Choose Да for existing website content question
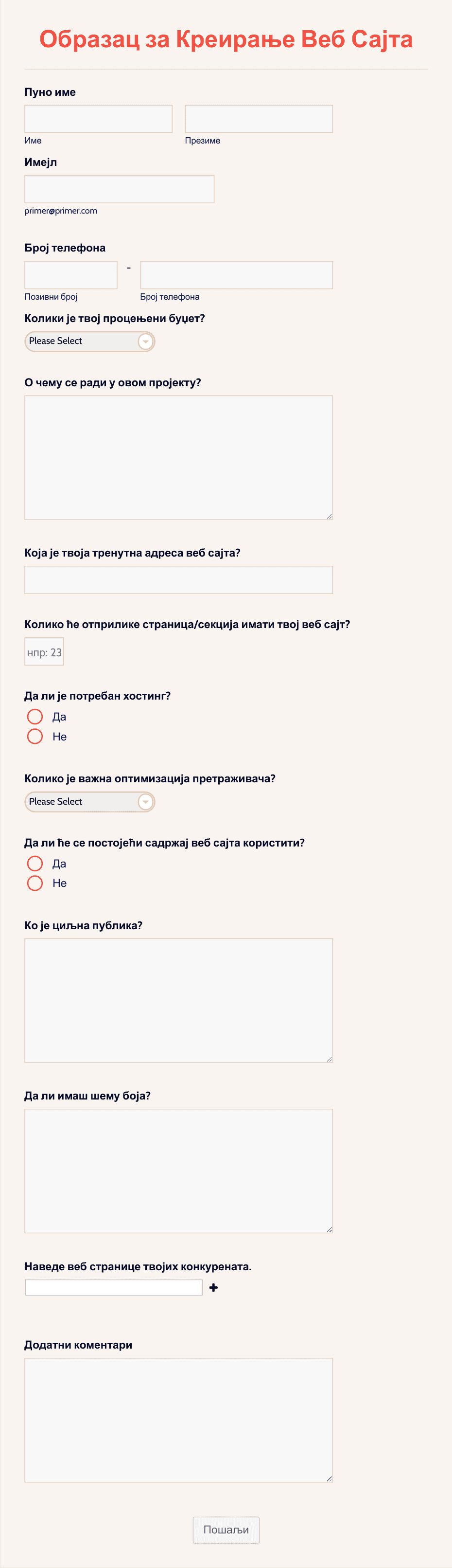The height and width of the screenshot is (1568, 452). coord(35,863)
